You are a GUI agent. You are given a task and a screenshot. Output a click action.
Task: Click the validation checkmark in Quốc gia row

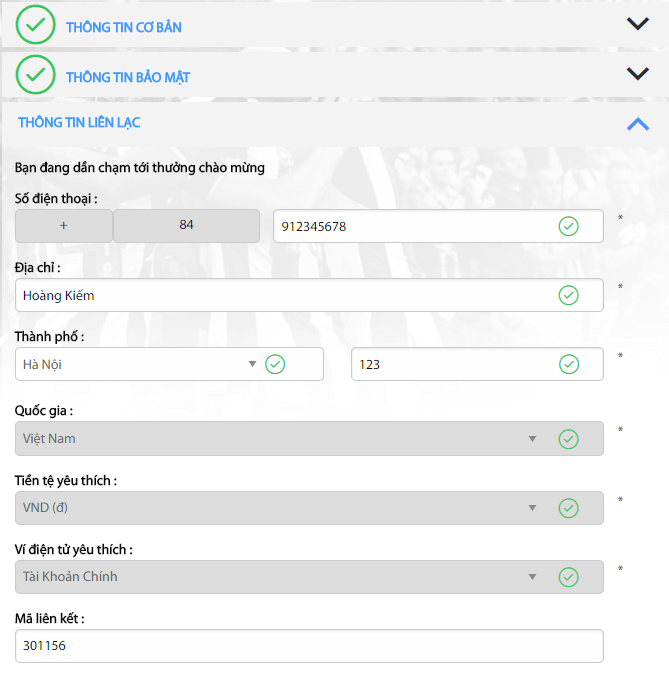pyautogui.click(x=568, y=438)
